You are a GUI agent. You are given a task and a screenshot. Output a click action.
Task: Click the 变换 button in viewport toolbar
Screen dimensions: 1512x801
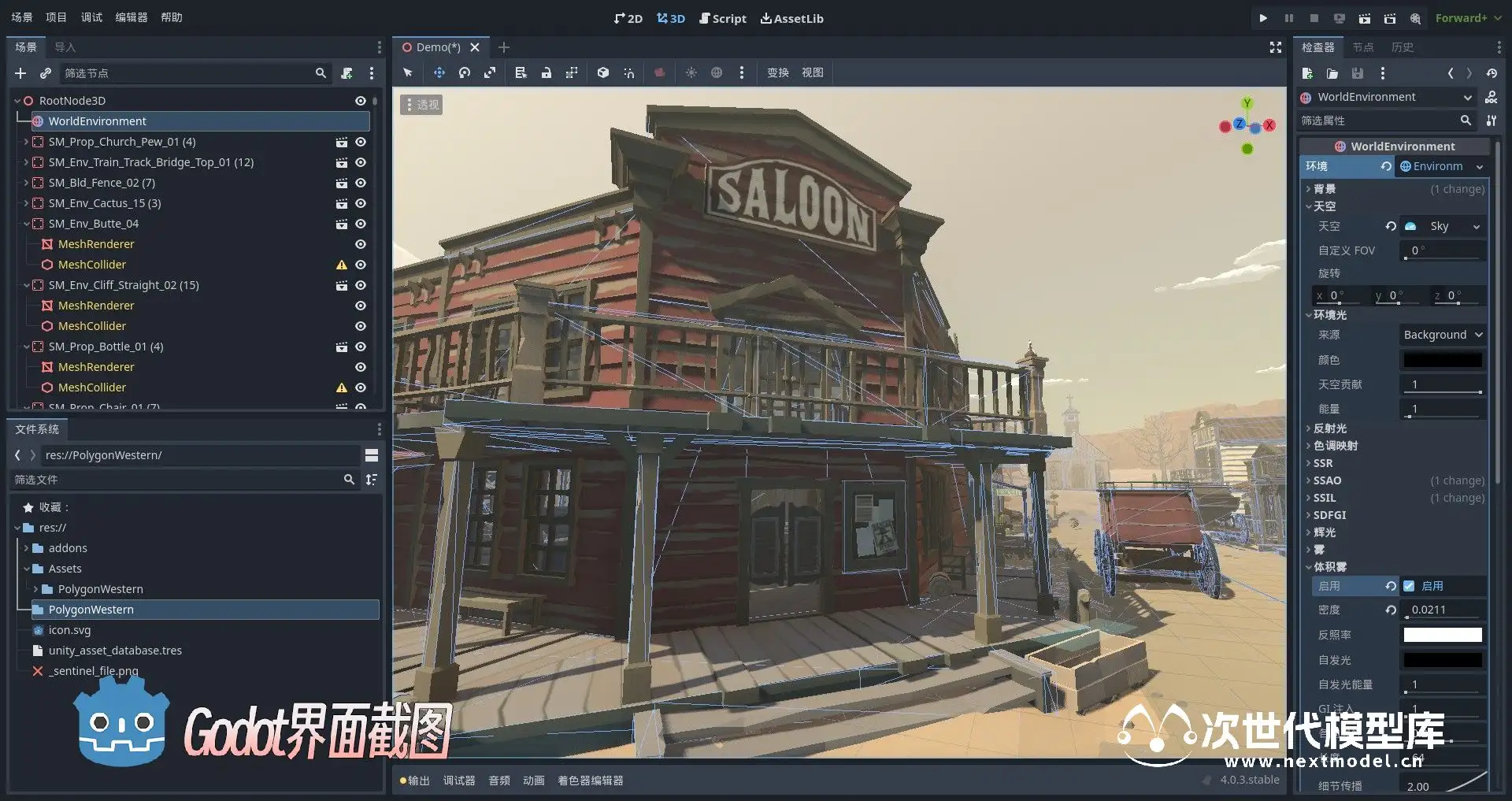tap(777, 72)
